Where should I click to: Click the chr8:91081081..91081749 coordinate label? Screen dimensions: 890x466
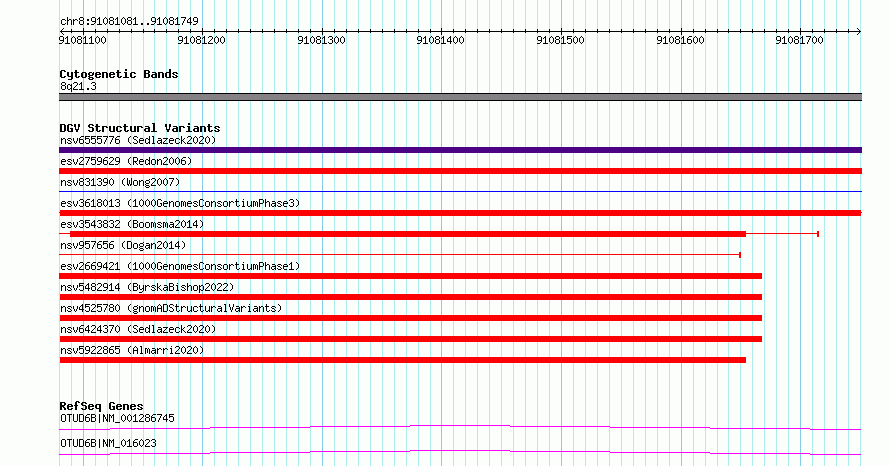129,21
